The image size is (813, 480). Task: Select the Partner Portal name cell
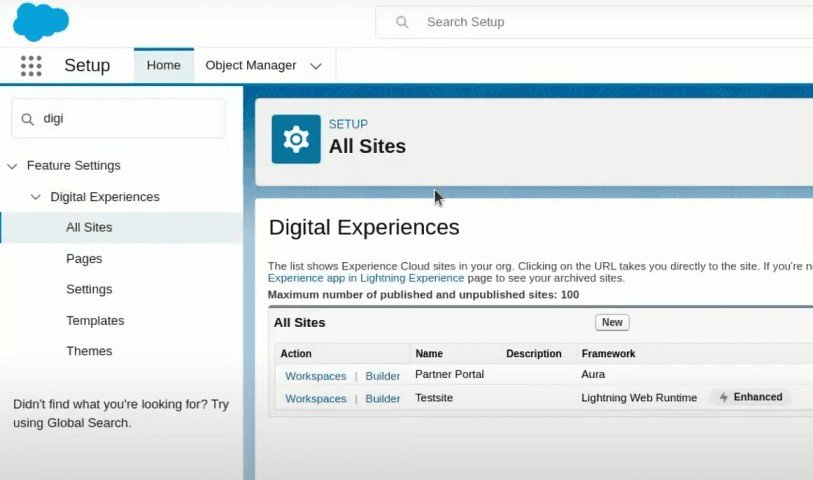click(x=450, y=374)
